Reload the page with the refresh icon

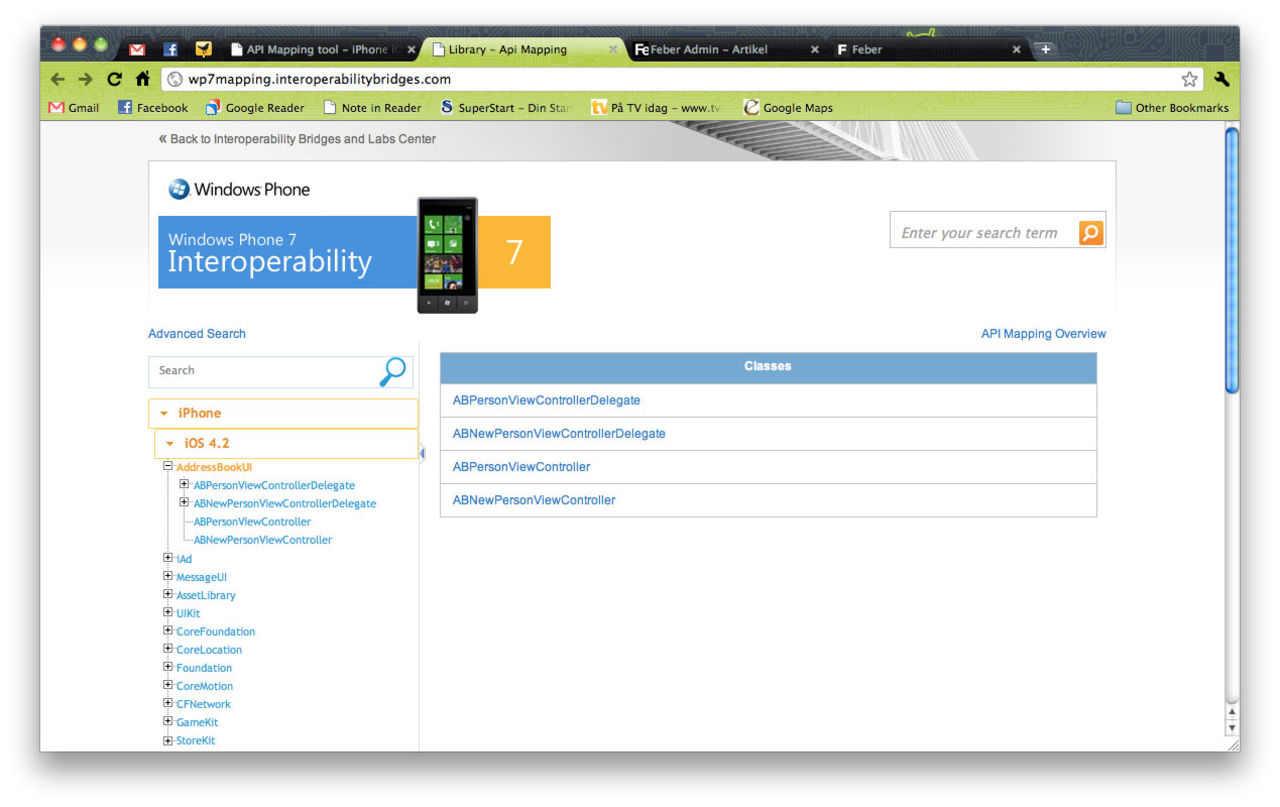coord(114,79)
